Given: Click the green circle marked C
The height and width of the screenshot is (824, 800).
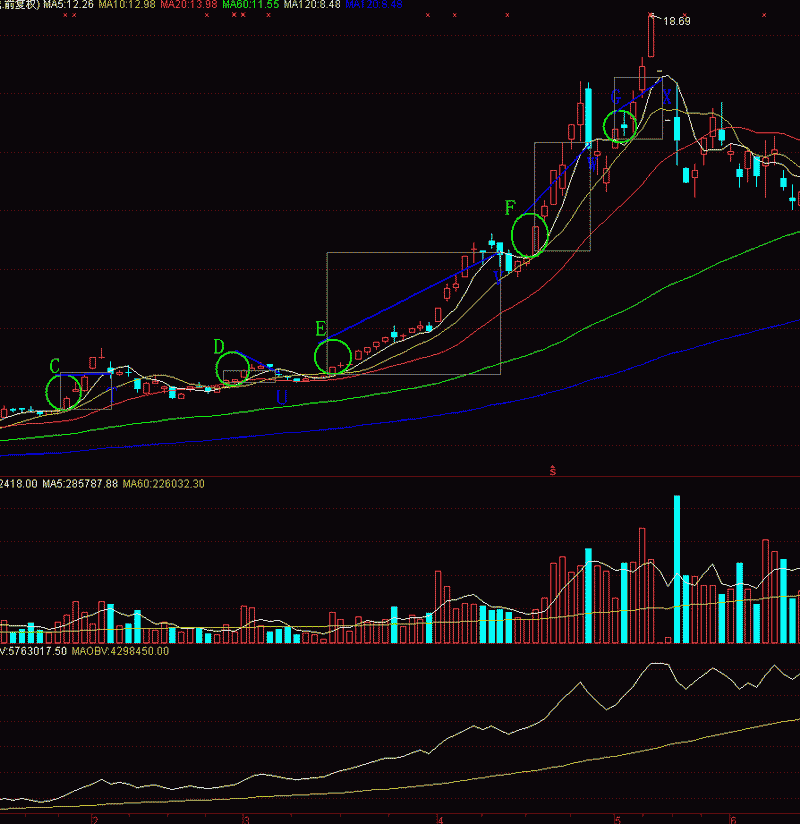Looking at the screenshot, I should [x=65, y=392].
